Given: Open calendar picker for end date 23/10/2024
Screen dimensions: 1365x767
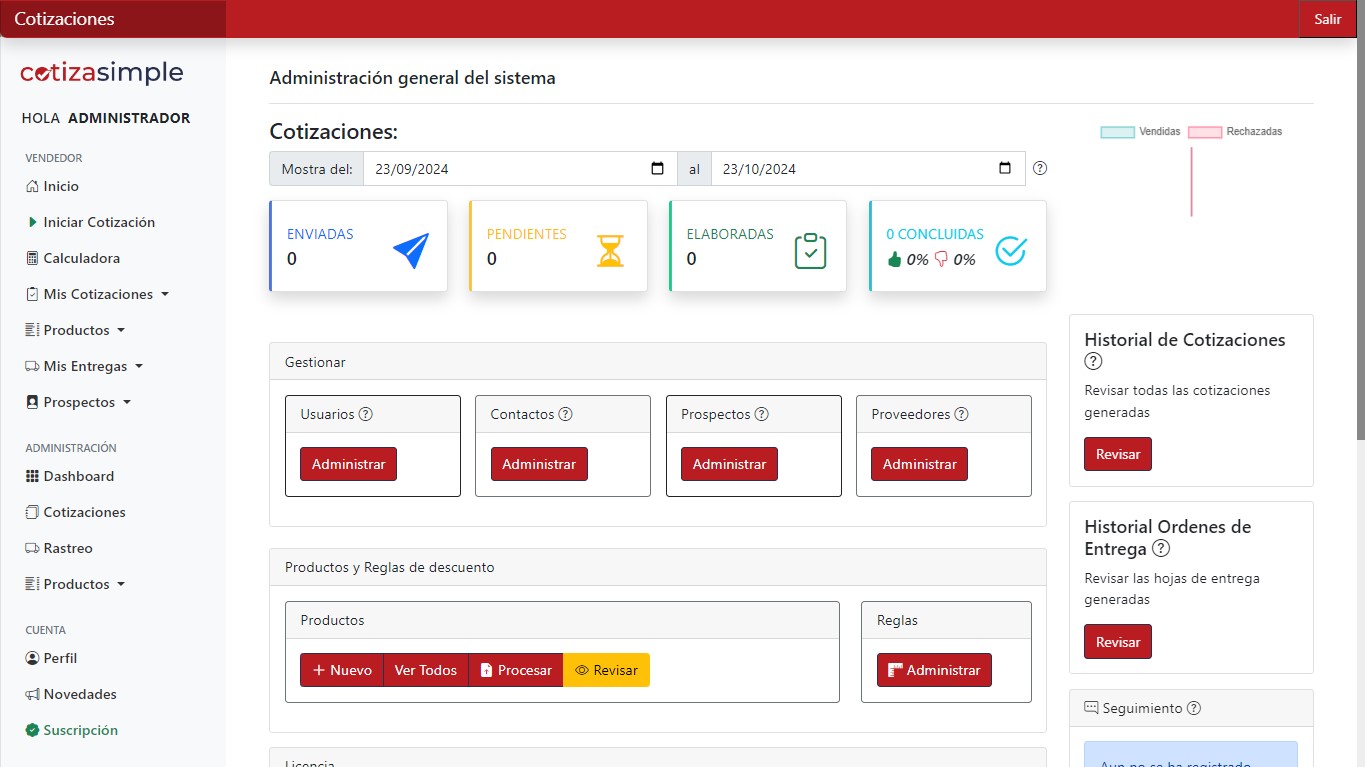Looking at the screenshot, I should [1005, 169].
